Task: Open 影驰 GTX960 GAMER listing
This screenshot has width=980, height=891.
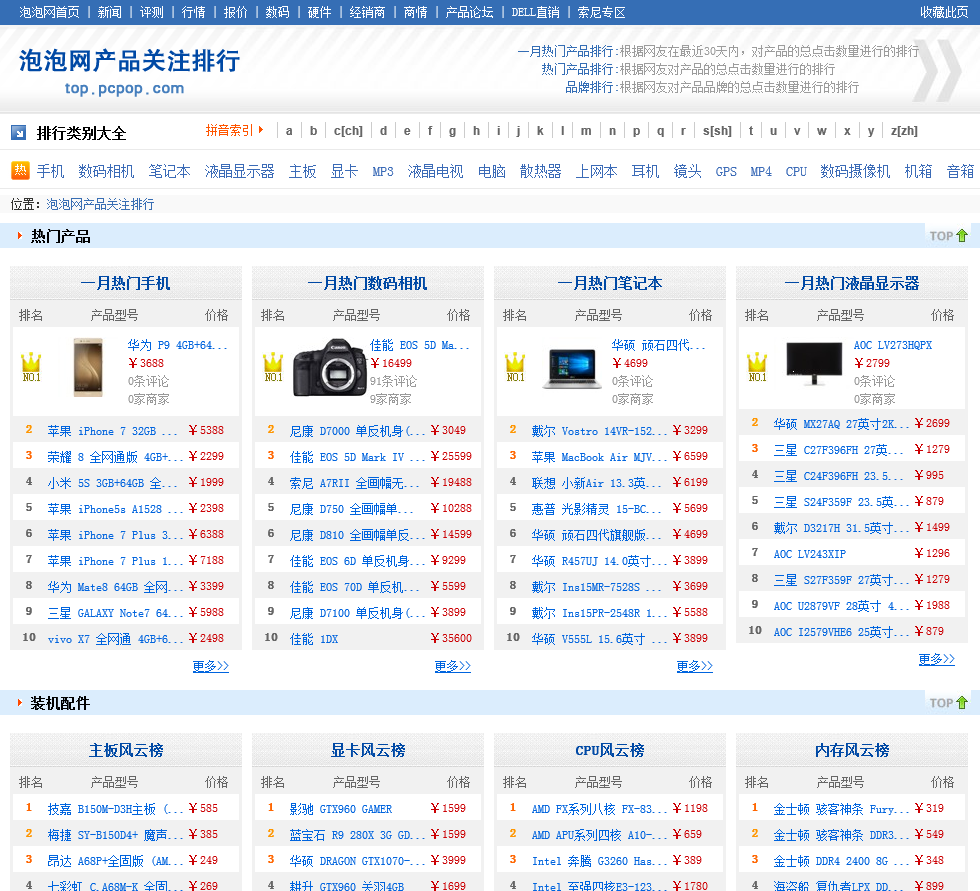Action: (x=341, y=809)
